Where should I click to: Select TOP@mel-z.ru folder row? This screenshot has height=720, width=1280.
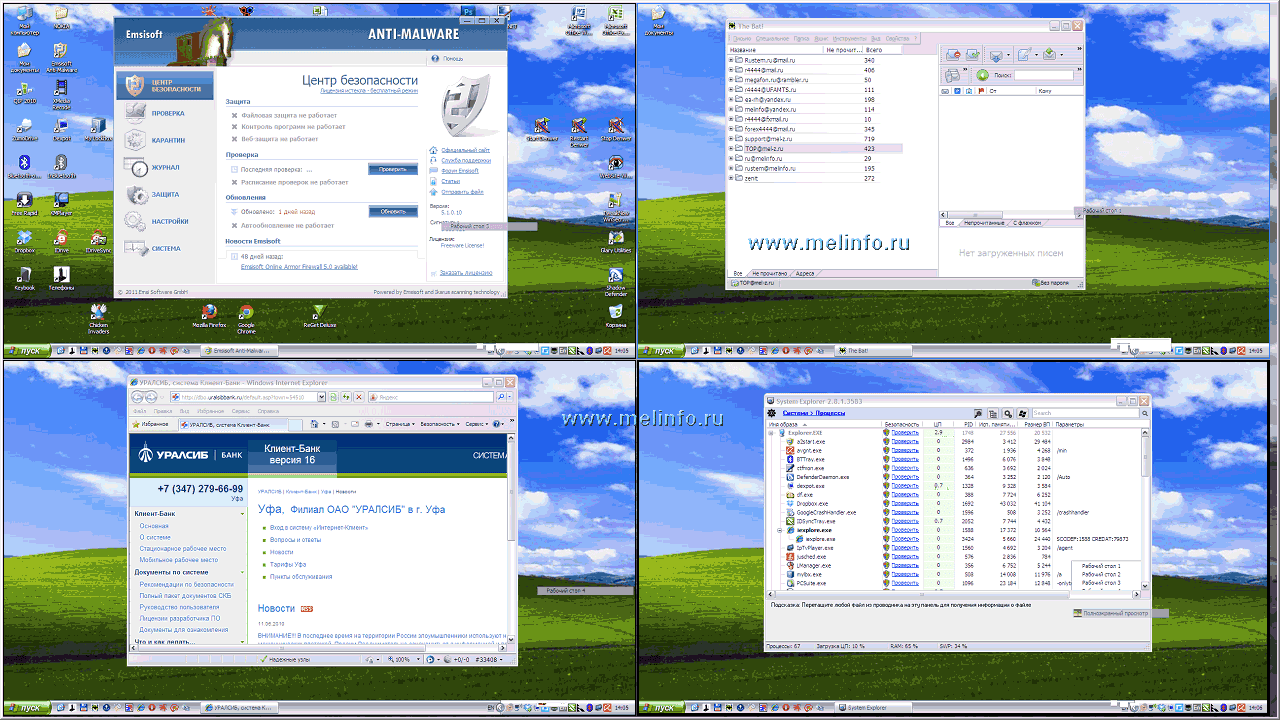coord(815,148)
